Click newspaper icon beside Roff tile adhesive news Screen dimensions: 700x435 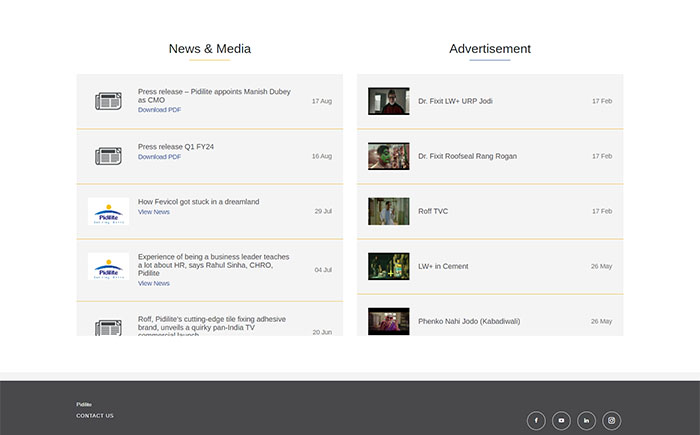(x=108, y=327)
